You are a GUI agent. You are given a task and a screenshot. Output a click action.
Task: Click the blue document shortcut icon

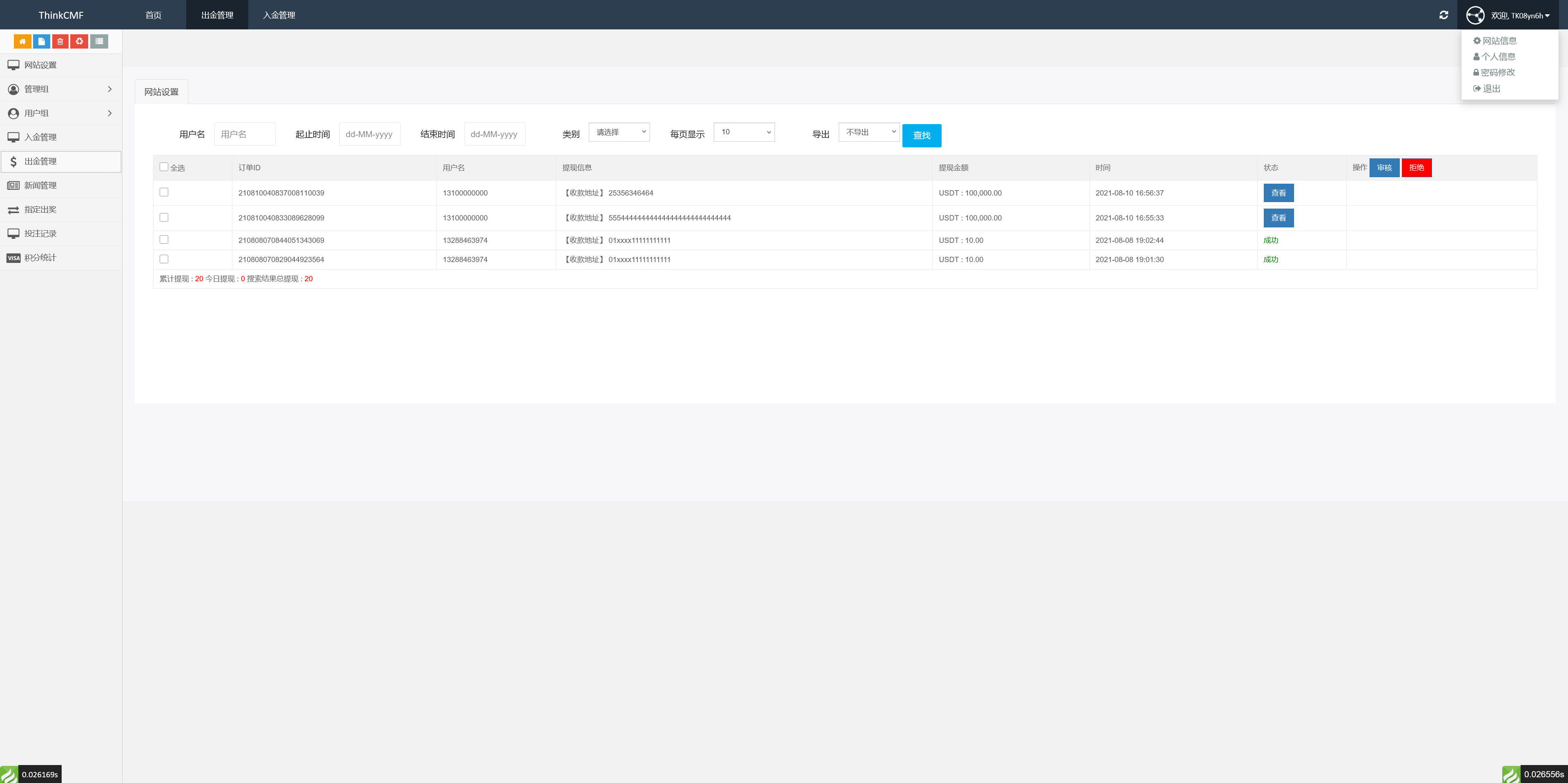point(41,41)
